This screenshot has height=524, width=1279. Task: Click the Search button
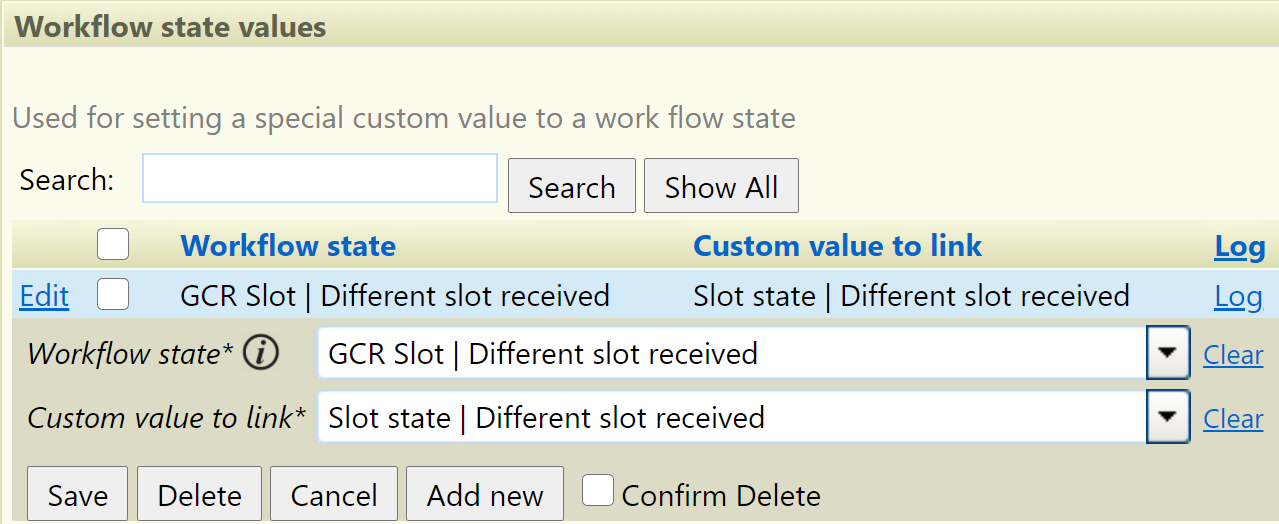tap(572, 186)
